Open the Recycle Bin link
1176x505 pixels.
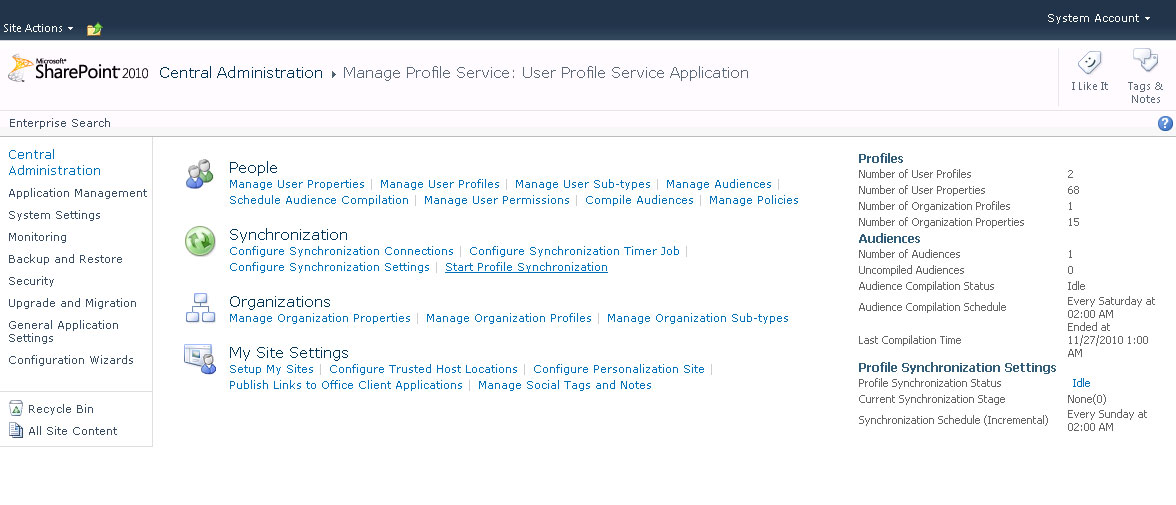[x=61, y=409]
